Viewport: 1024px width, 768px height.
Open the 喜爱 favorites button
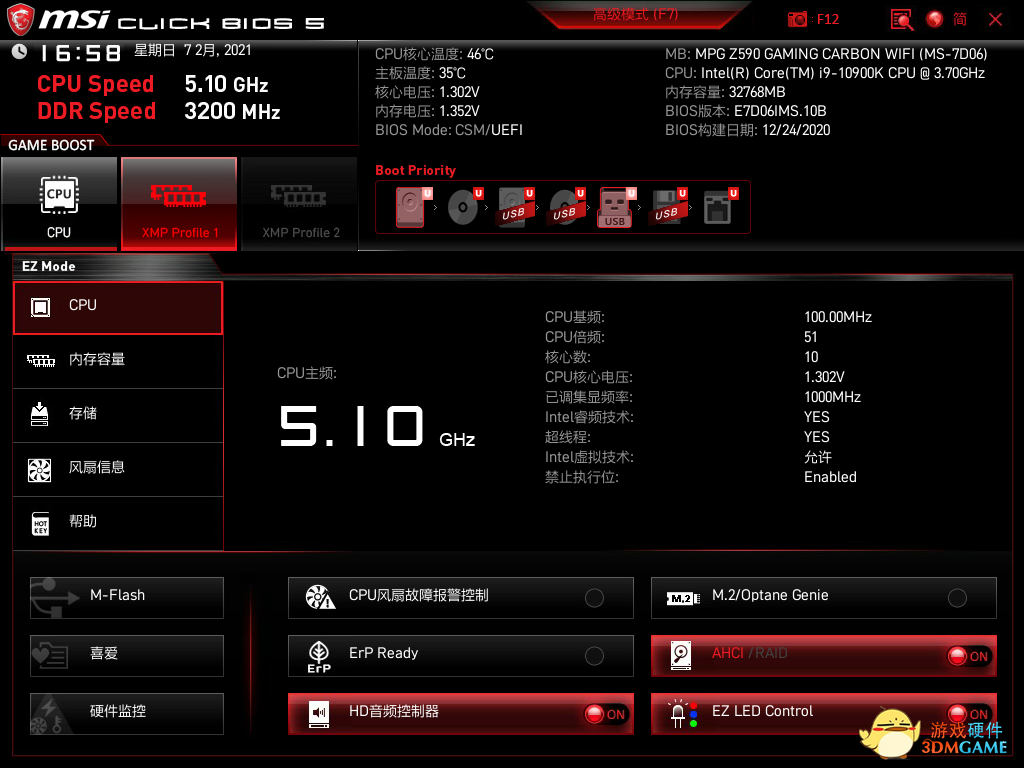[127, 656]
